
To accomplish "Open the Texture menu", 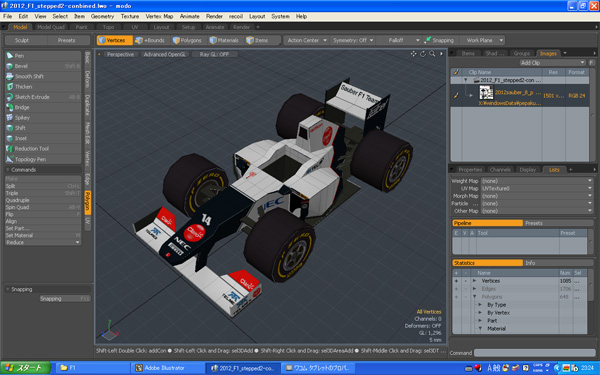I will tap(130, 16).
